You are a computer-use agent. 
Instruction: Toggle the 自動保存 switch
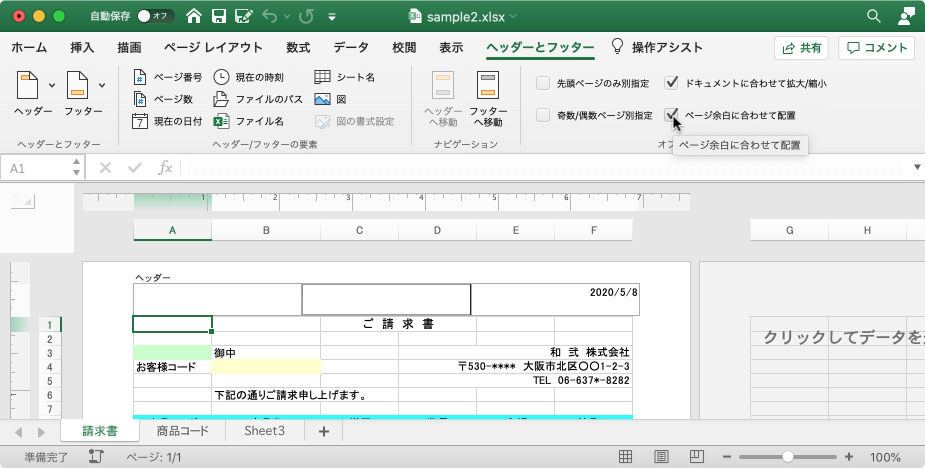point(155,16)
